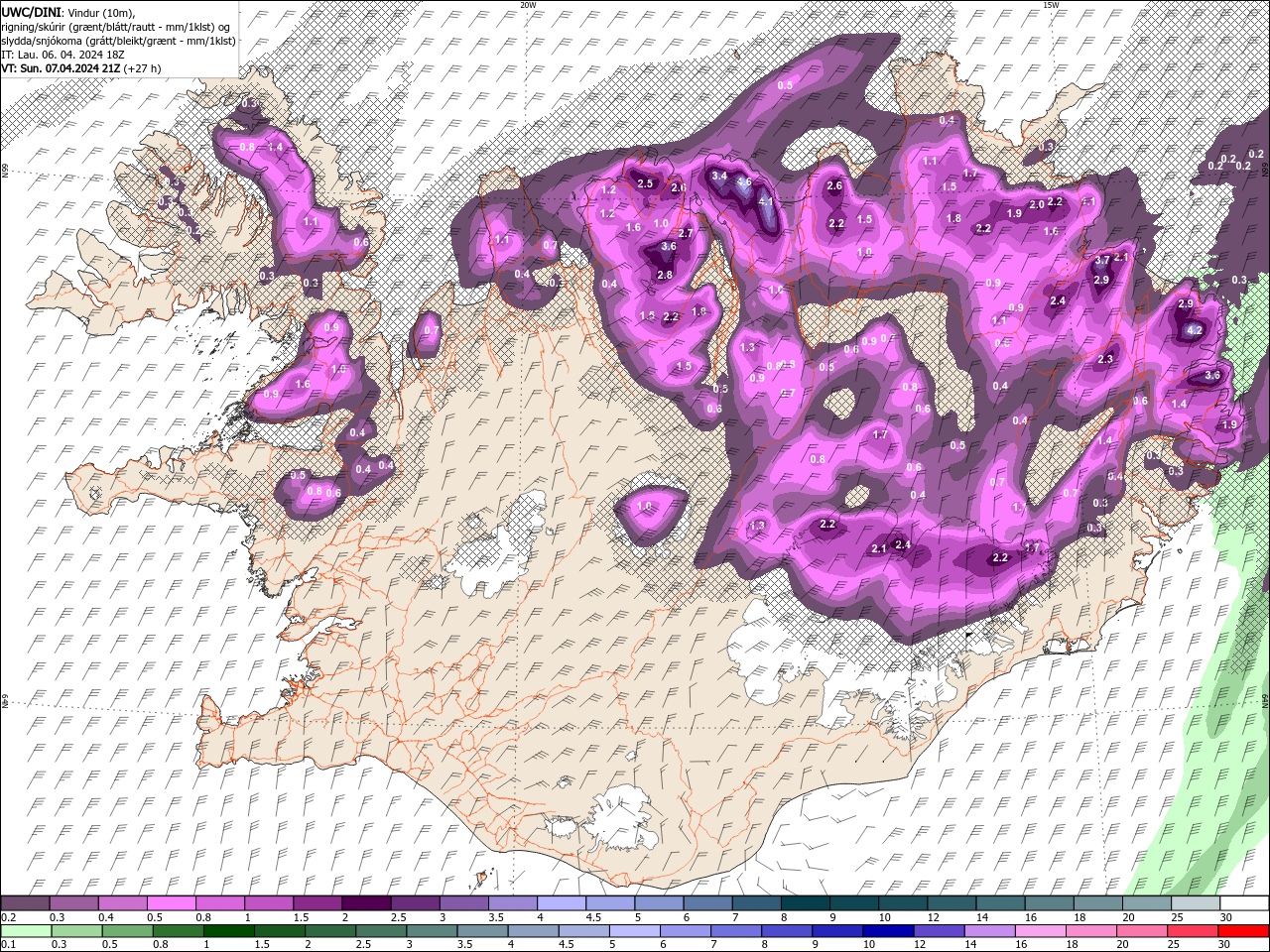Click the 20W longitude label
This screenshot has width=1270, height=952.
529,5
